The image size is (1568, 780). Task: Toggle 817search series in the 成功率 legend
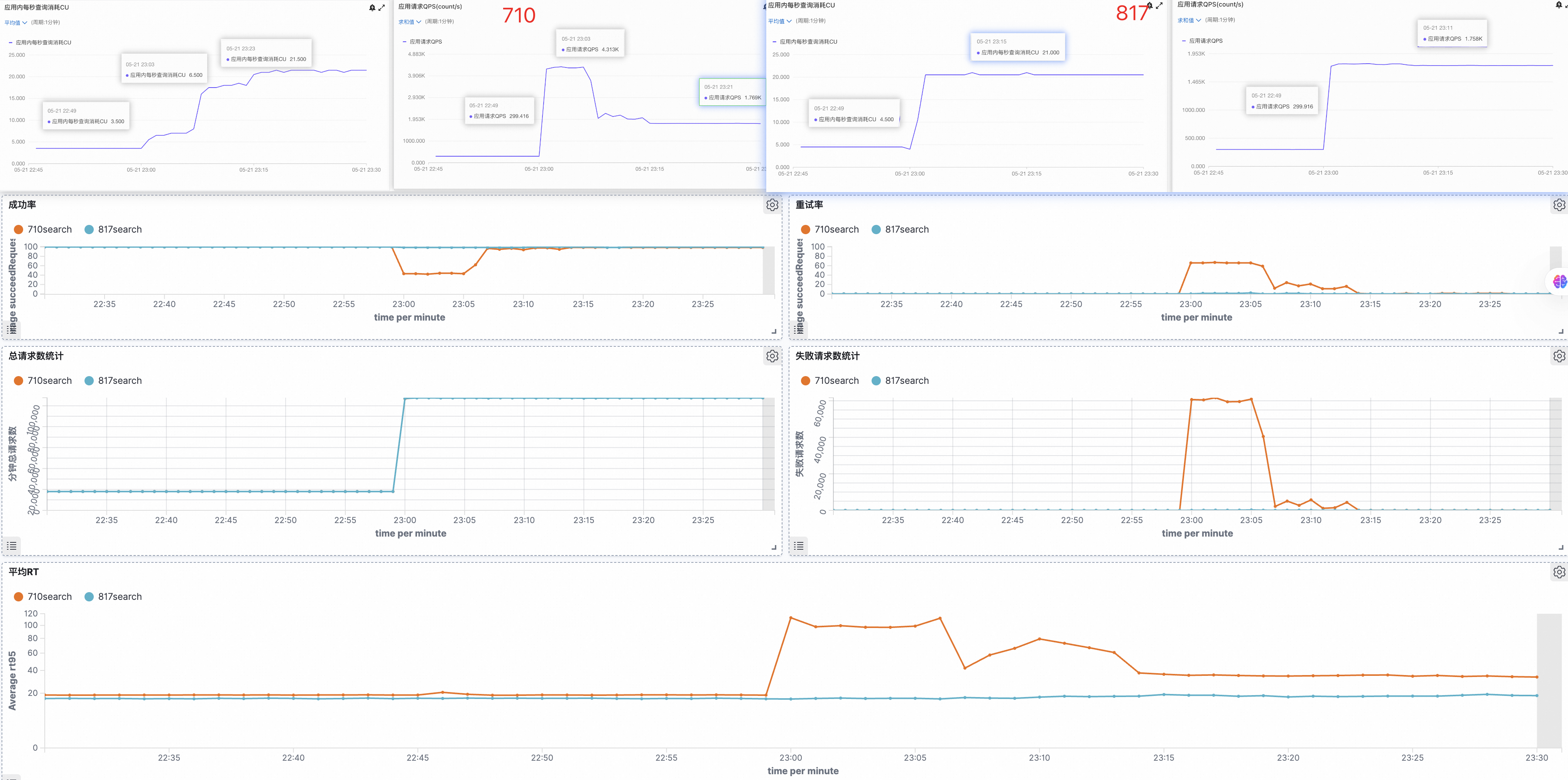point(113,230)
